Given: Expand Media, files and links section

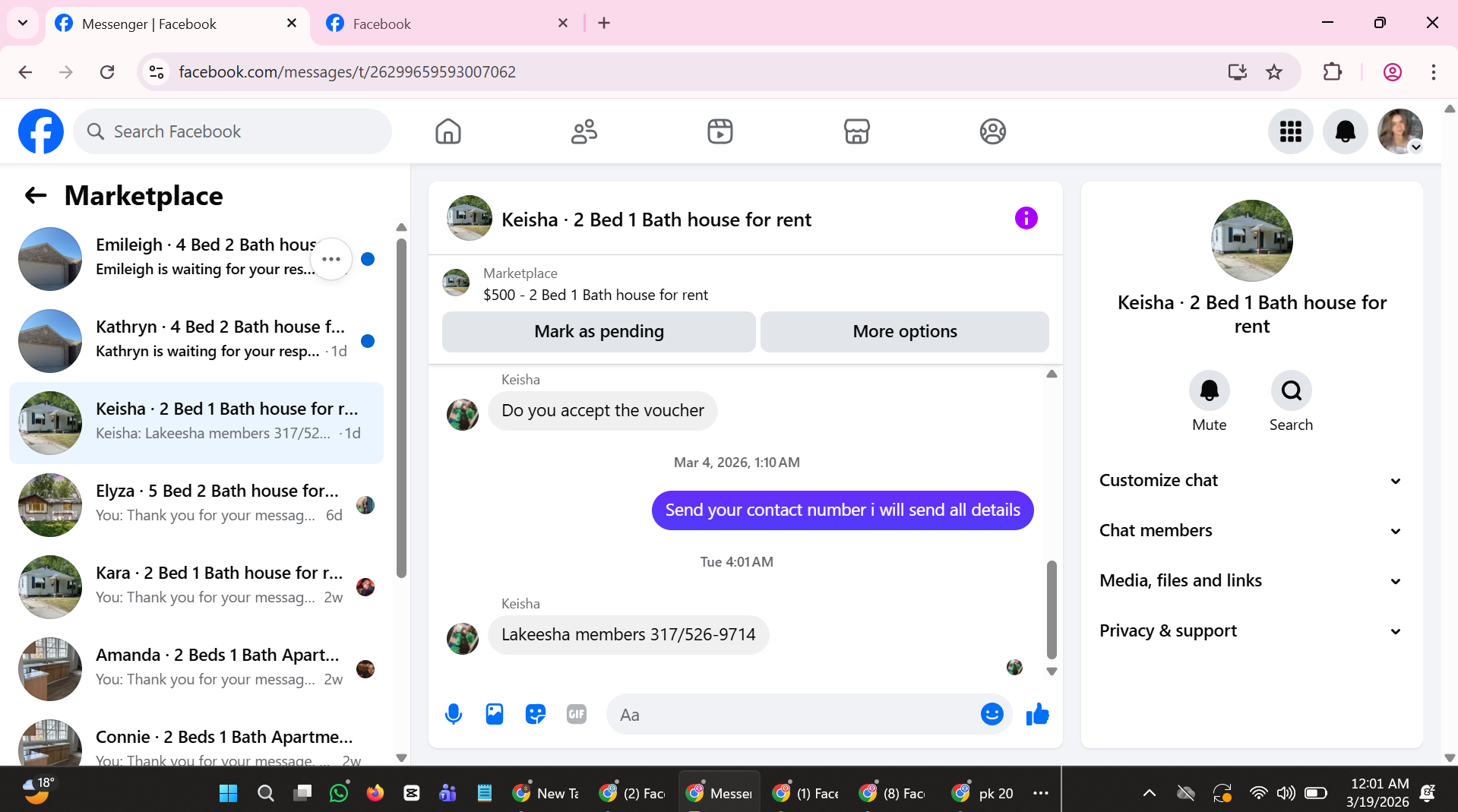Looking at the screenshot, I should pos(1250,580).
